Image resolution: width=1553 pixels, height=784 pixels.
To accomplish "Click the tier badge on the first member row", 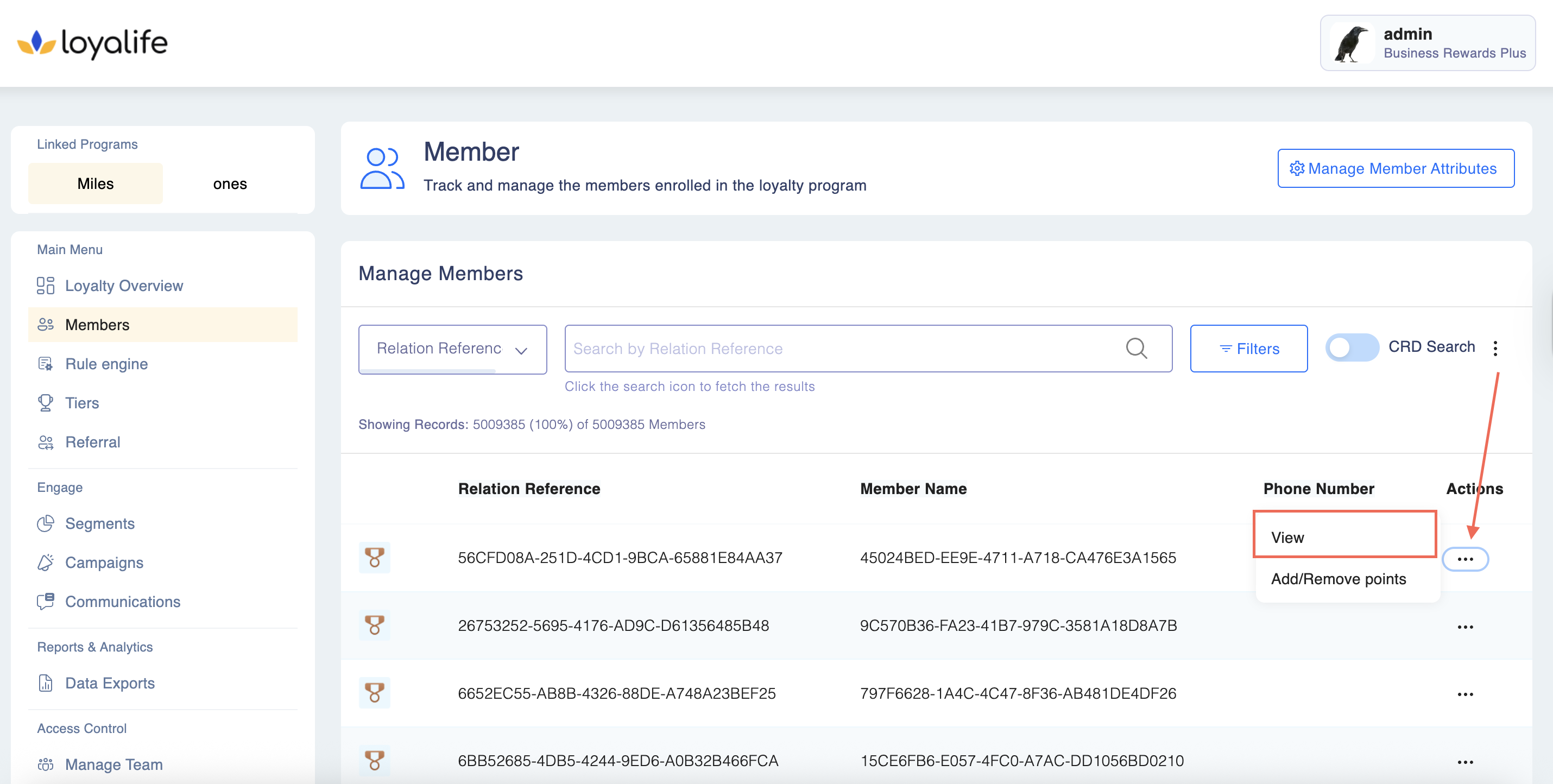I will point(374,558).
